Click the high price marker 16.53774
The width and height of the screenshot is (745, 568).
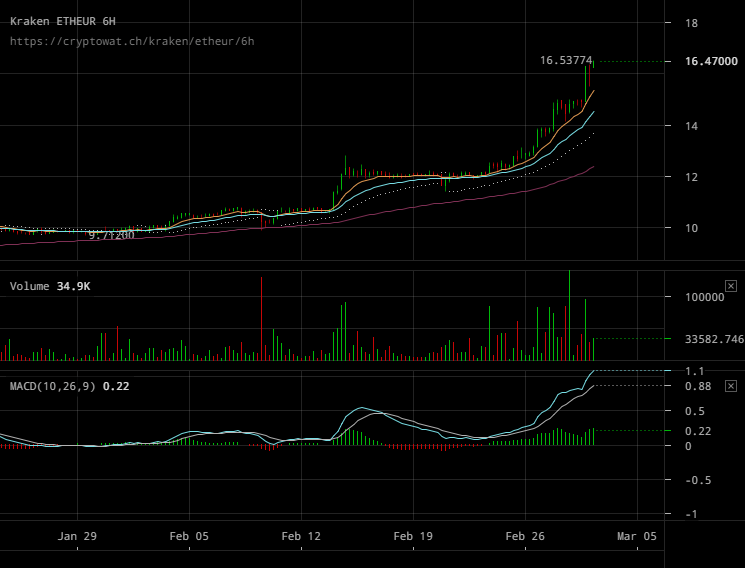566,60
